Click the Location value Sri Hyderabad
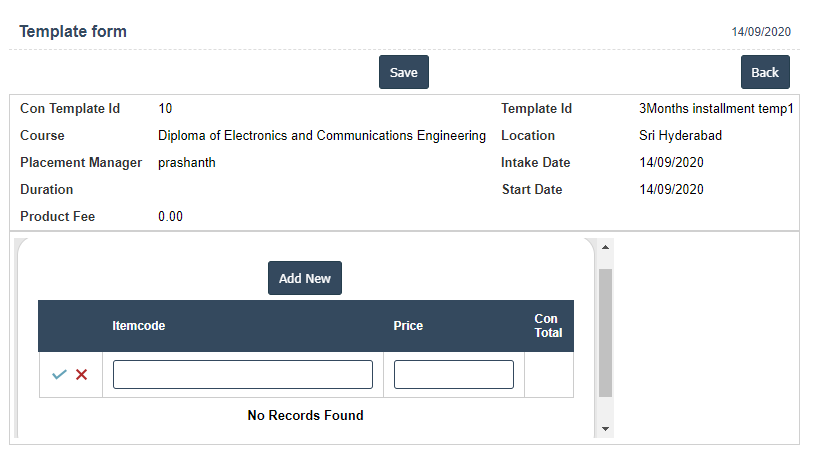Image resolution: width=813 pixels, height=462 pixels. coord(680,135)
